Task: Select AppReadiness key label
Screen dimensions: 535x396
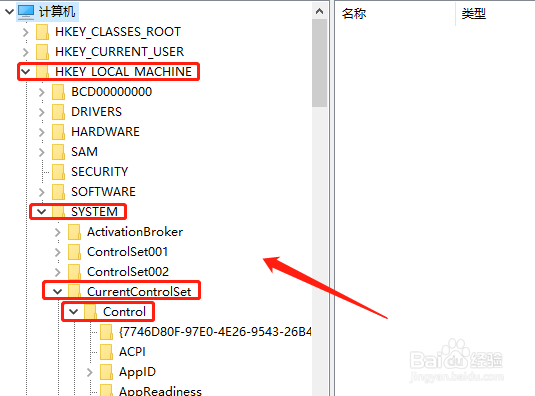Action: (x=160, y=391)
